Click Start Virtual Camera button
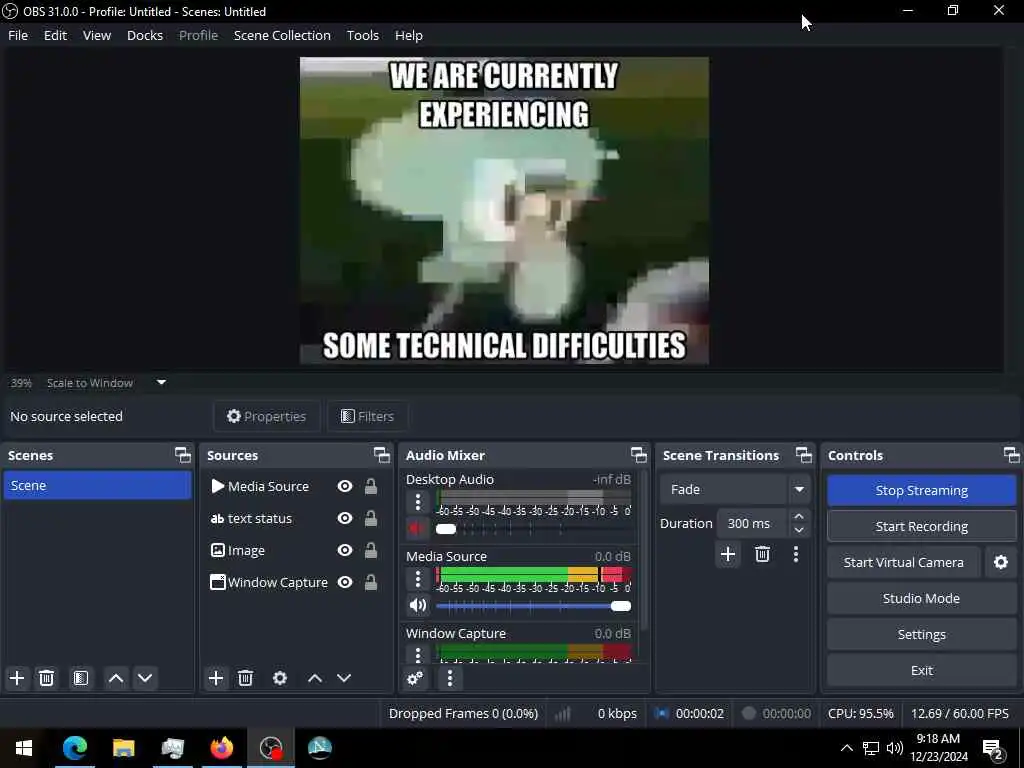The width and height of the screenshot is (1024, 768). click(903, 562)
